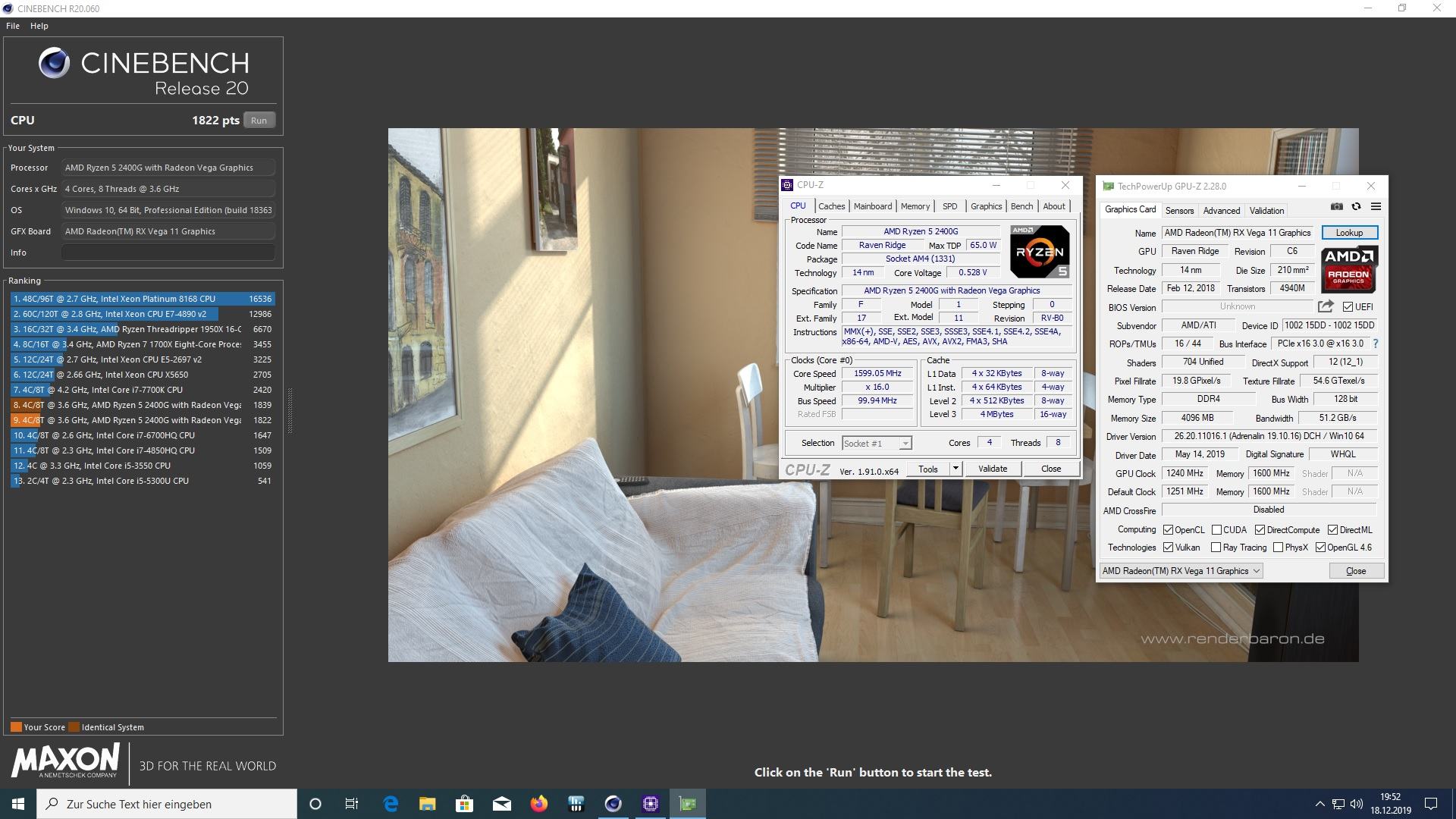The height and width of the screenshot is (819, 1456).
Task: Open the Validation tab in GPU-Z
Action: (1266, 211)
